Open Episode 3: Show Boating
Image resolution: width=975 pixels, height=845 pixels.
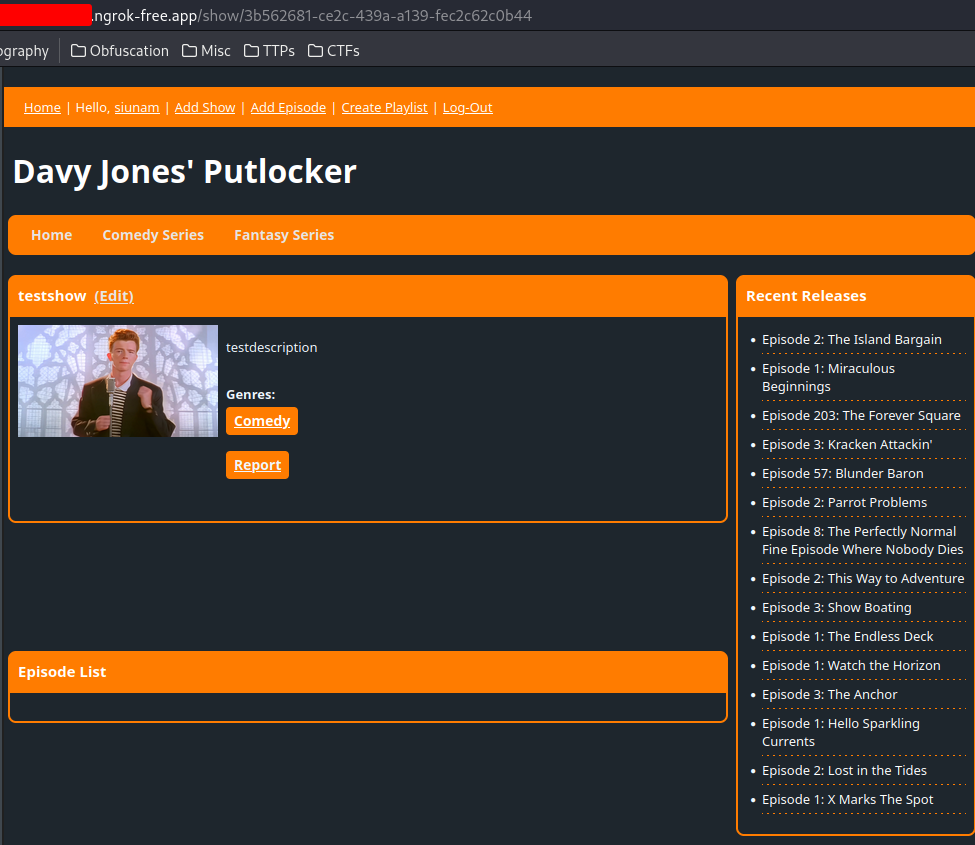(x=837, y=607)
